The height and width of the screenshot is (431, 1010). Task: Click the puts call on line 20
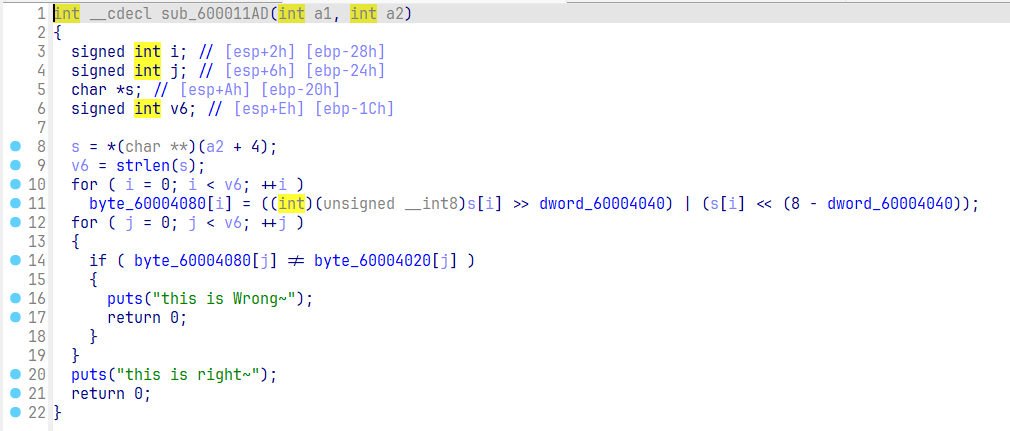pyautogui.click(x=87, y=375)
